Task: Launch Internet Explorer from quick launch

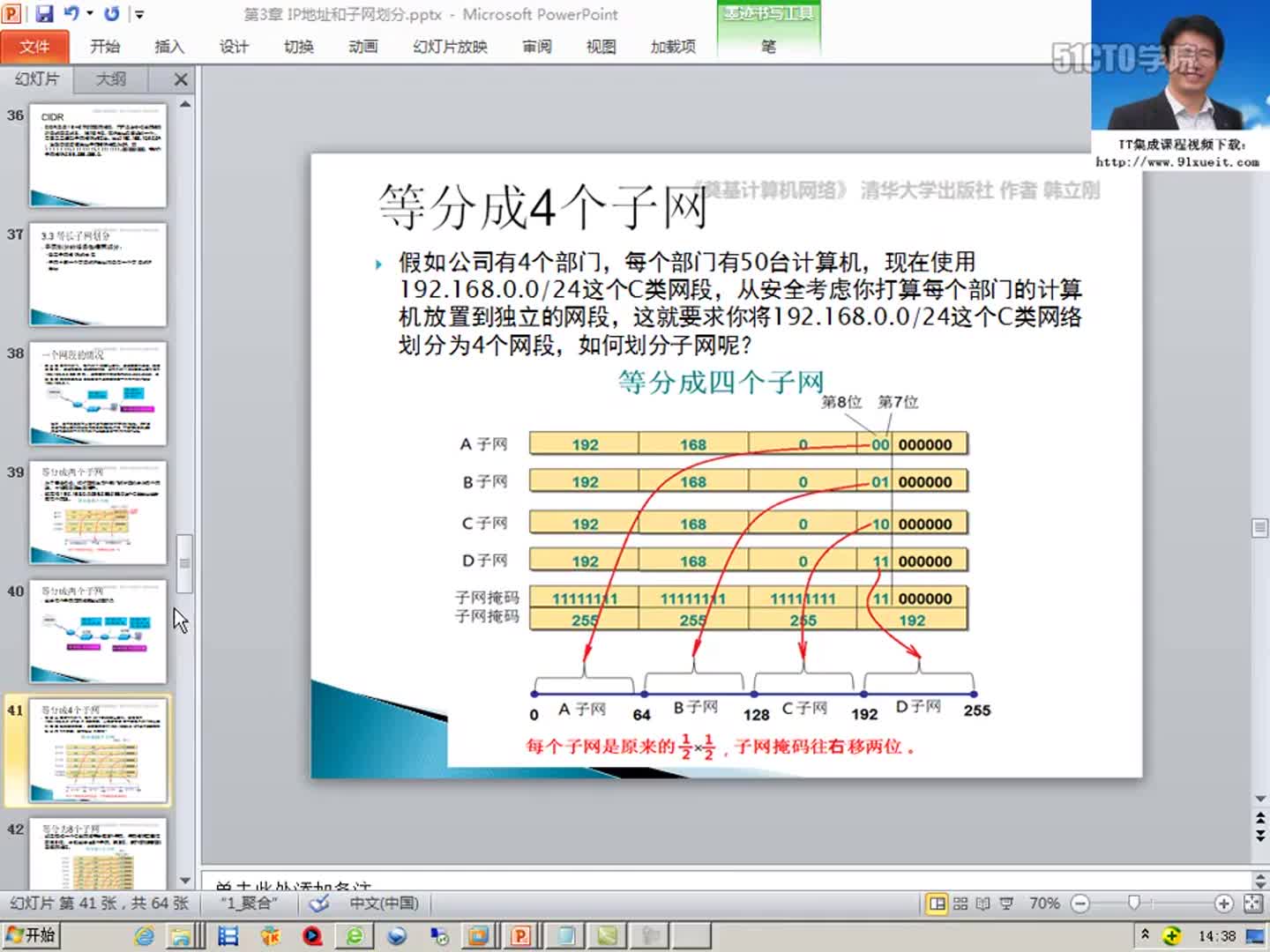Action: click(x=144, y=936)
